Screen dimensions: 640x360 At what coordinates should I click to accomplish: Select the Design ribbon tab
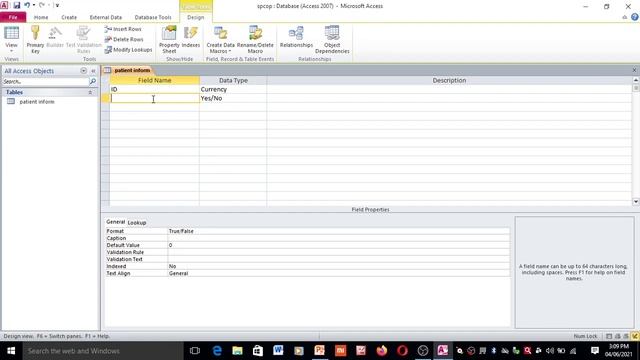point(196,17)
